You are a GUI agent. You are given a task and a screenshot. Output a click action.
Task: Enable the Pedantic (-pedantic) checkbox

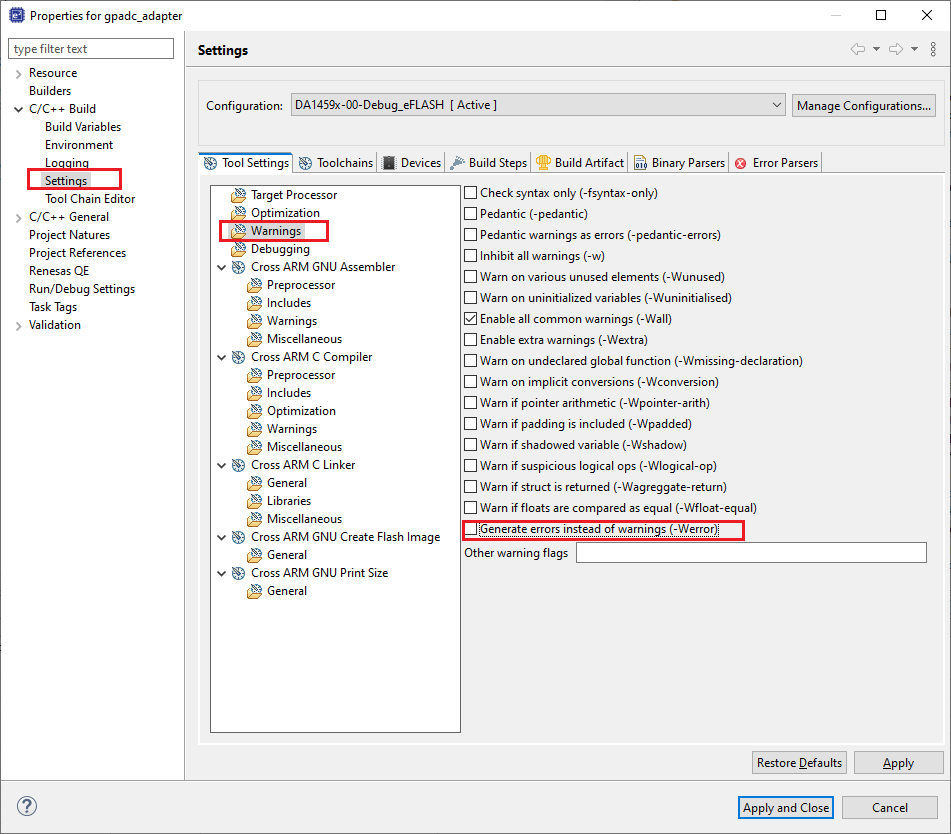click(x=471, y=214)
